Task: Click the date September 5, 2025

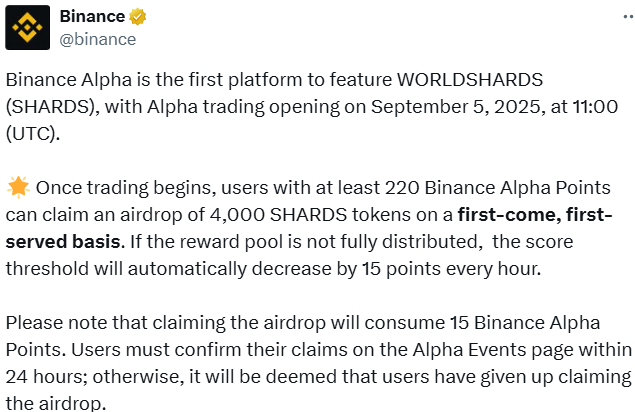Action: pyautogui.click(x=456, y=107)
